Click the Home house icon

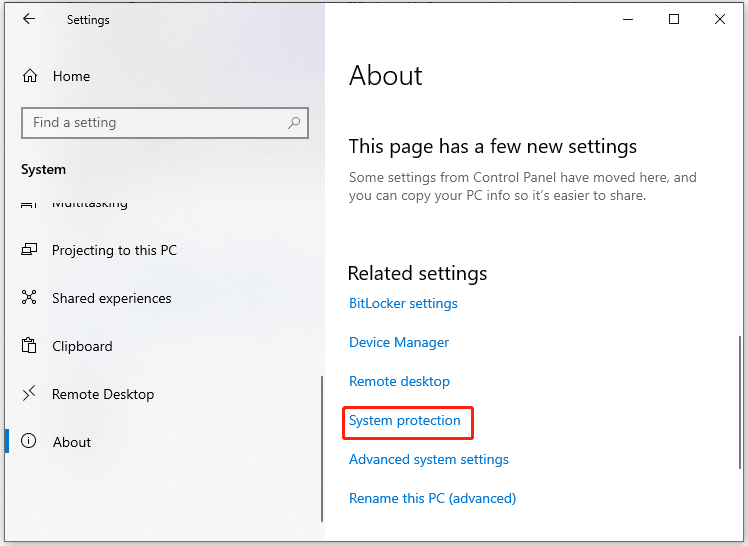click(x=30, y=76)
